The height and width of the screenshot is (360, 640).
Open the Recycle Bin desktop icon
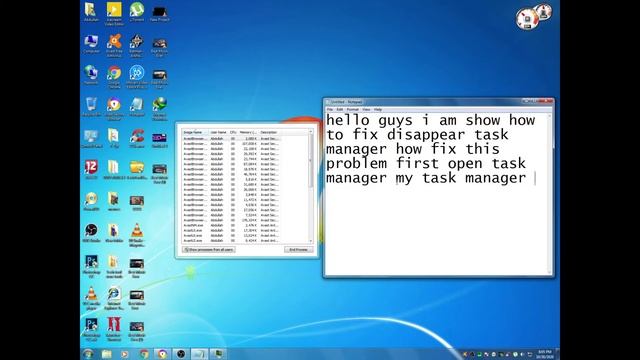pyautogui.click(x=91, y=107)
